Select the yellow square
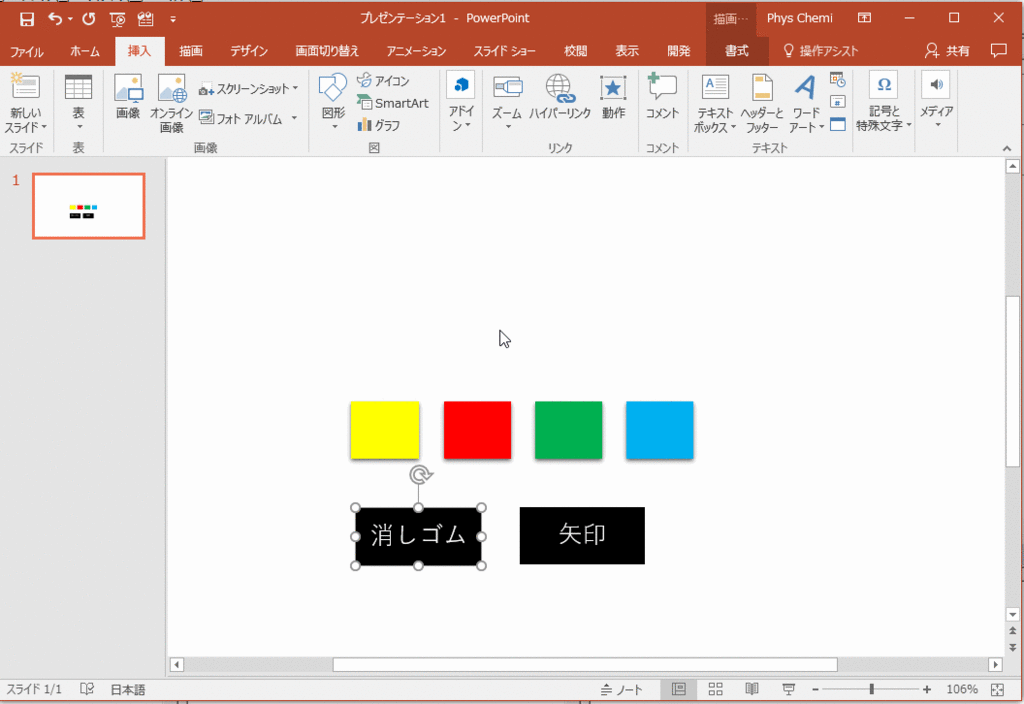The width and height of the screenshot is (1024, 704). [x=385, y=430]
